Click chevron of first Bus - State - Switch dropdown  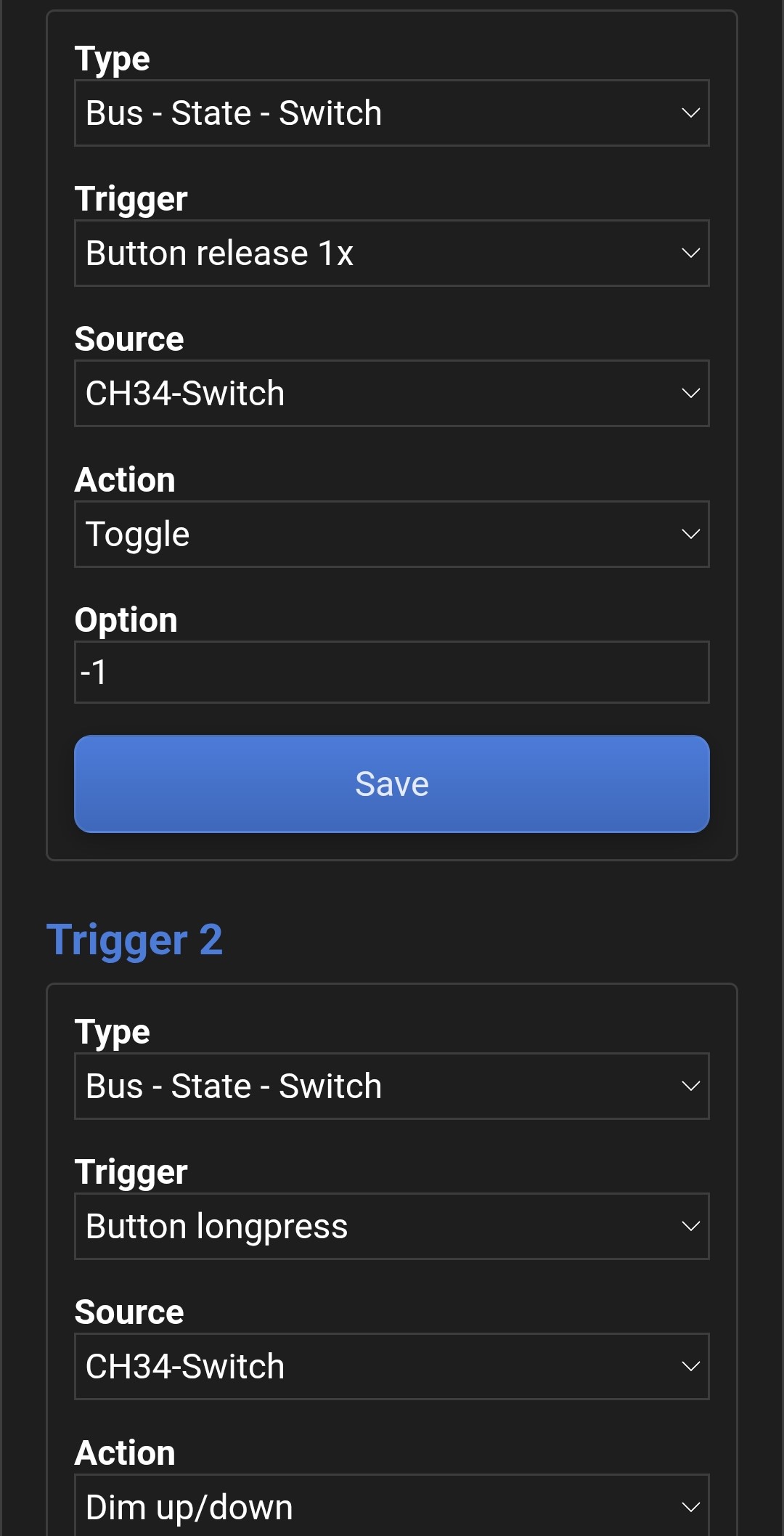(690, 113)
